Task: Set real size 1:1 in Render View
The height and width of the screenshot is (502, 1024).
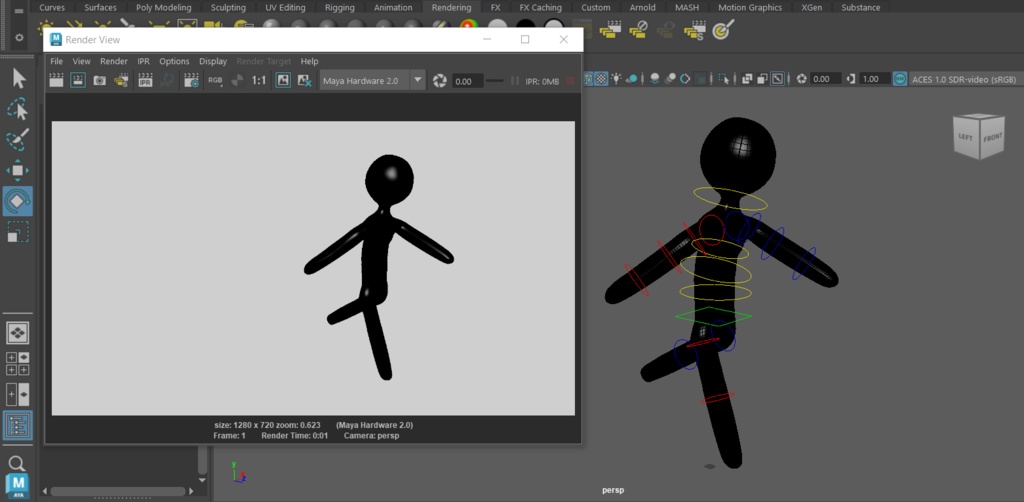Action: click(259, 80)
